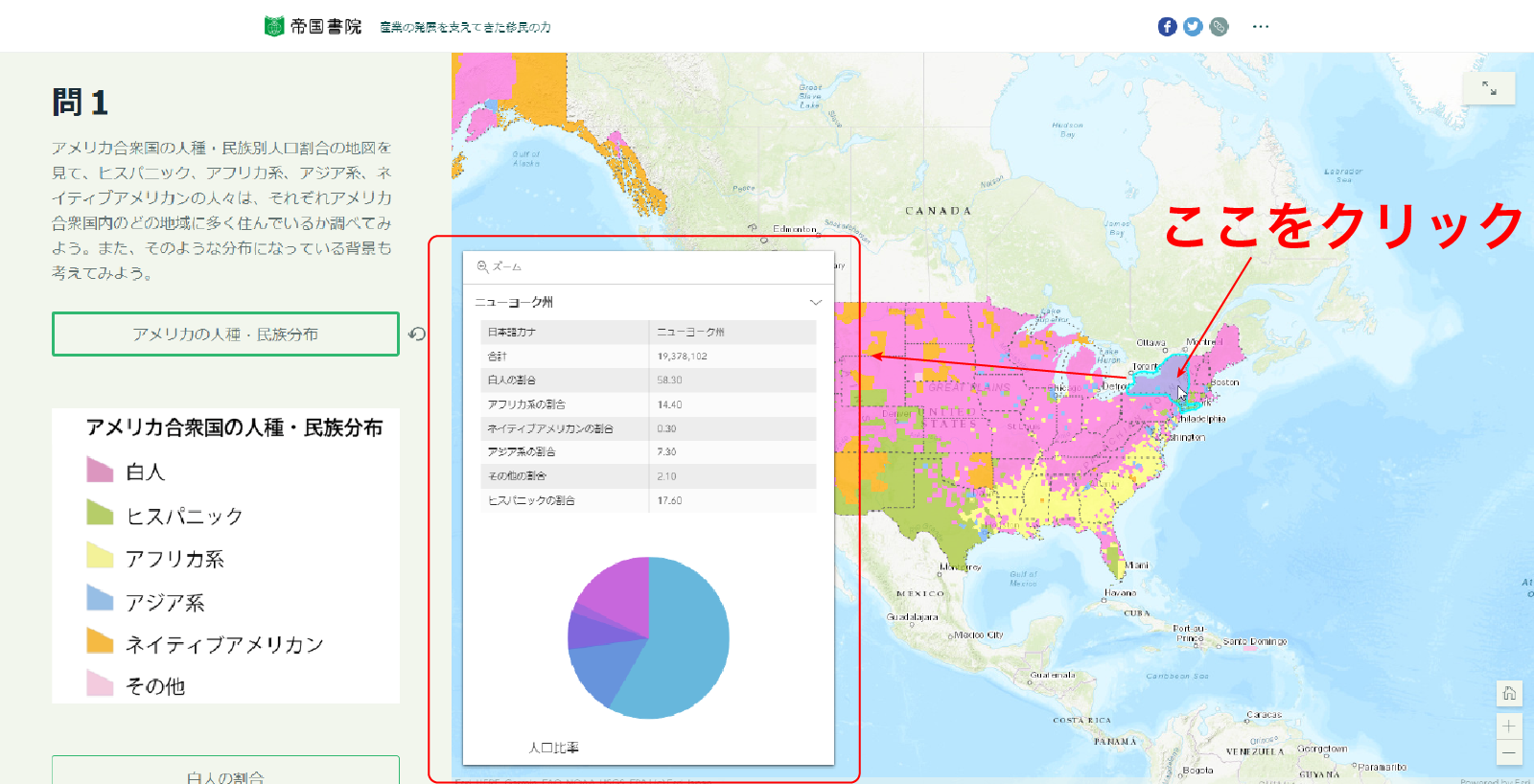1534x784 pixels.
Task: Select the アフリカ系の割合 row in popup
Action: [x=647, y=404]
